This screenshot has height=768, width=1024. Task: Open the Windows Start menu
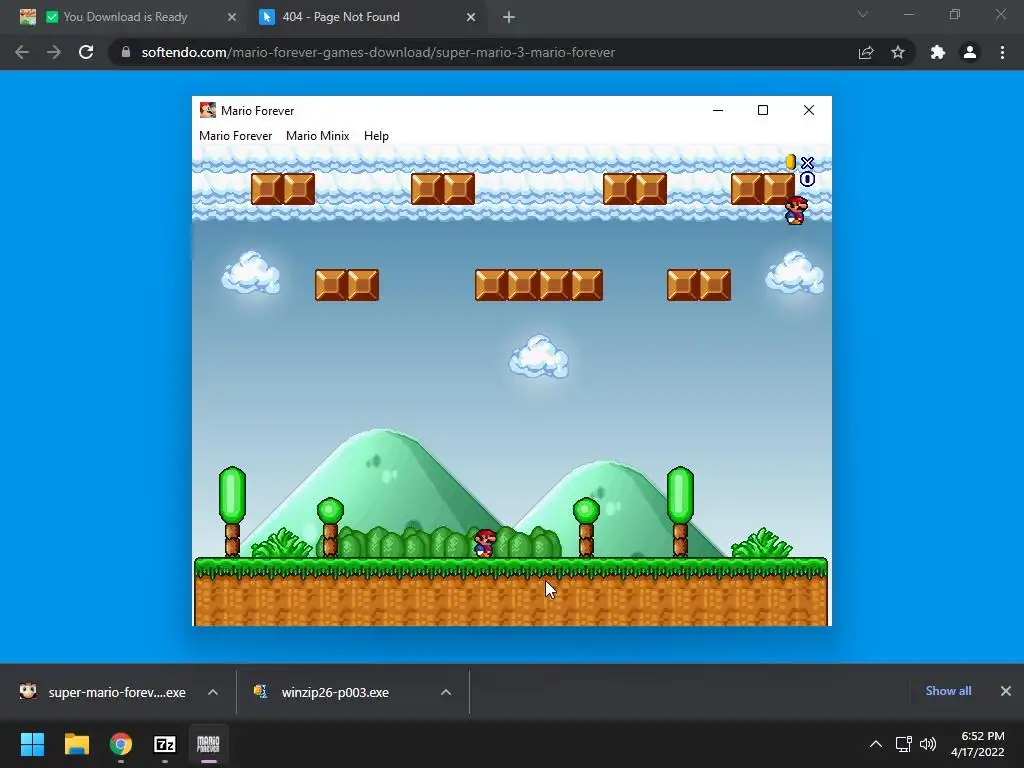(32, 744)
